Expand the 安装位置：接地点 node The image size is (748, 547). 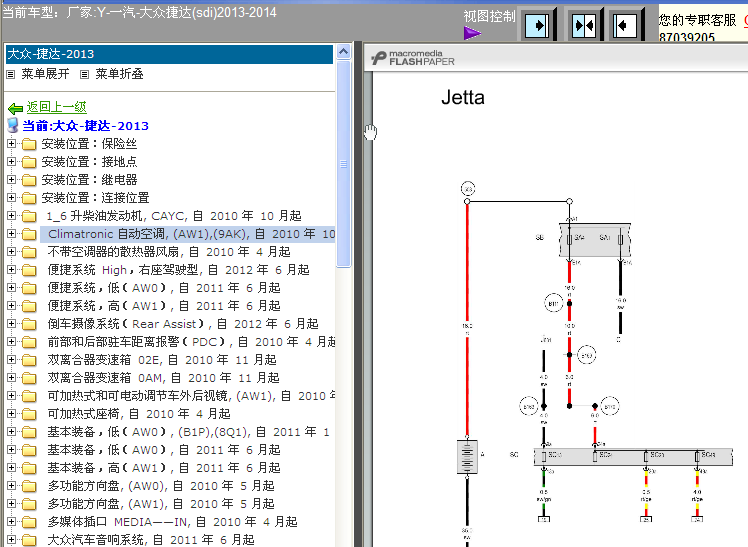[11, 162]
